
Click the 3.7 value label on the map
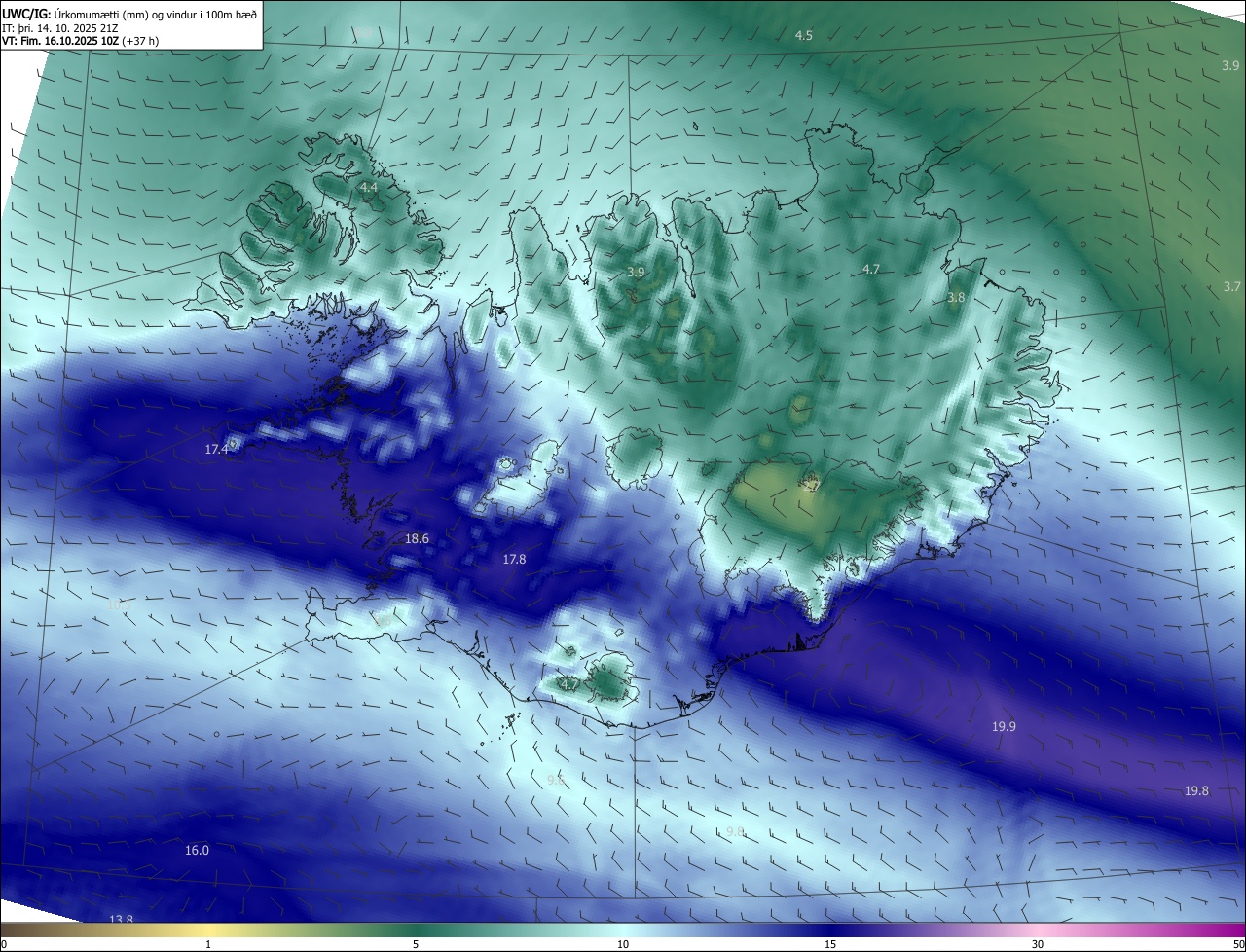[1231, 286]
